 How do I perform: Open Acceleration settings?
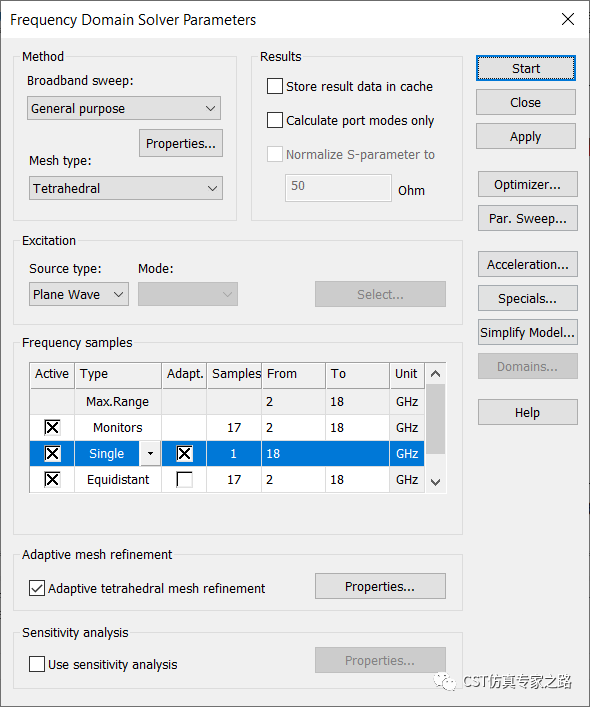(x=527, y=265)
